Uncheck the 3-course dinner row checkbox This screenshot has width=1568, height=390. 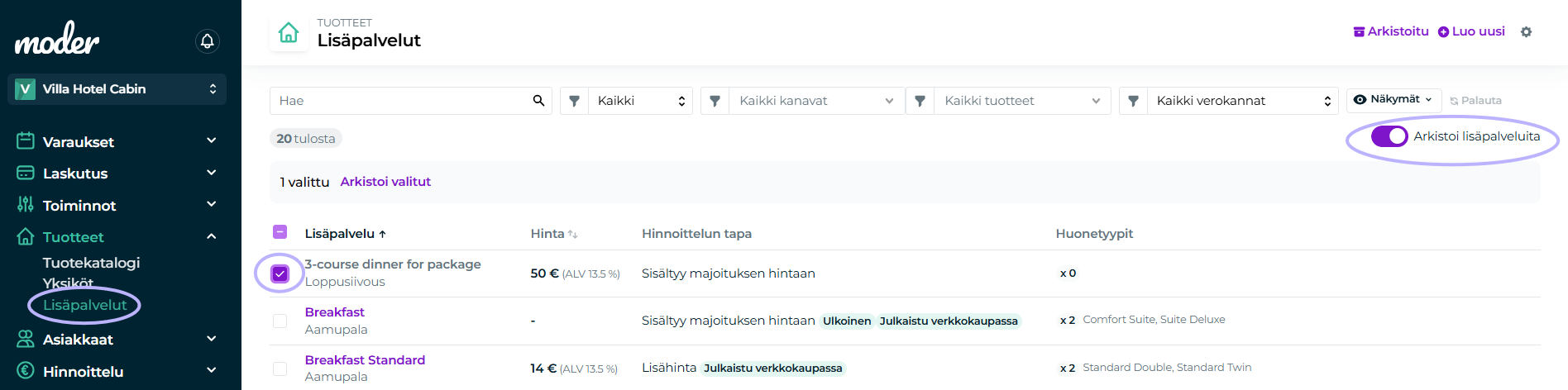280,273
